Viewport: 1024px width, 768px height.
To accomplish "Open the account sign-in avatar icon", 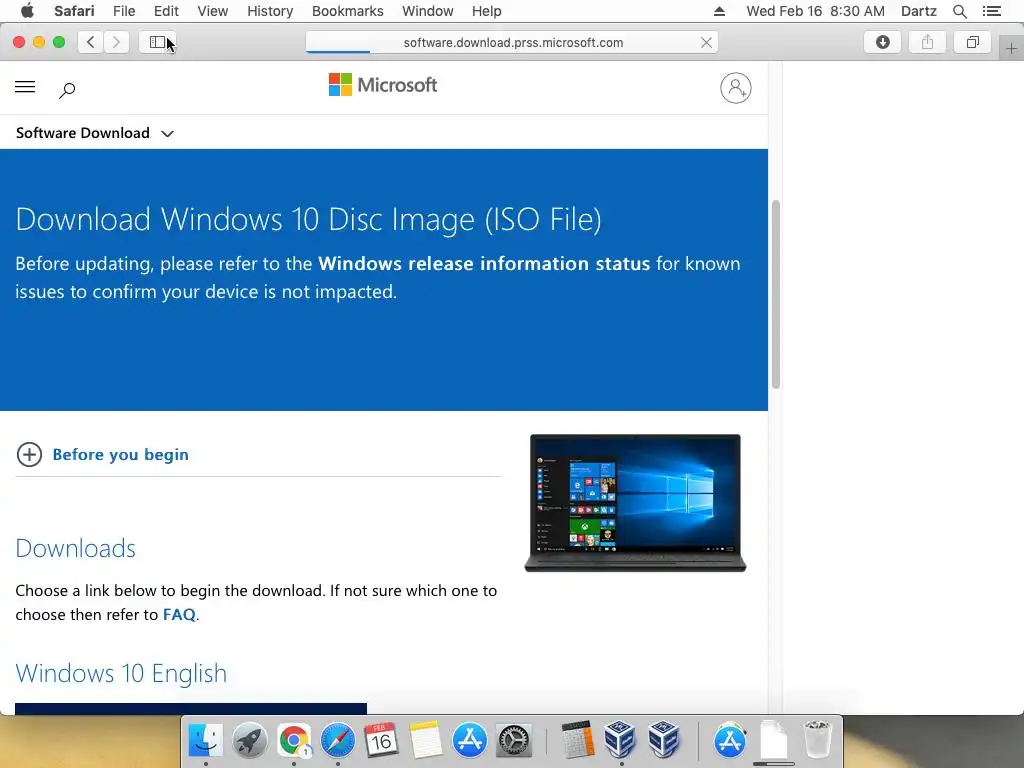I will (735, 88).
